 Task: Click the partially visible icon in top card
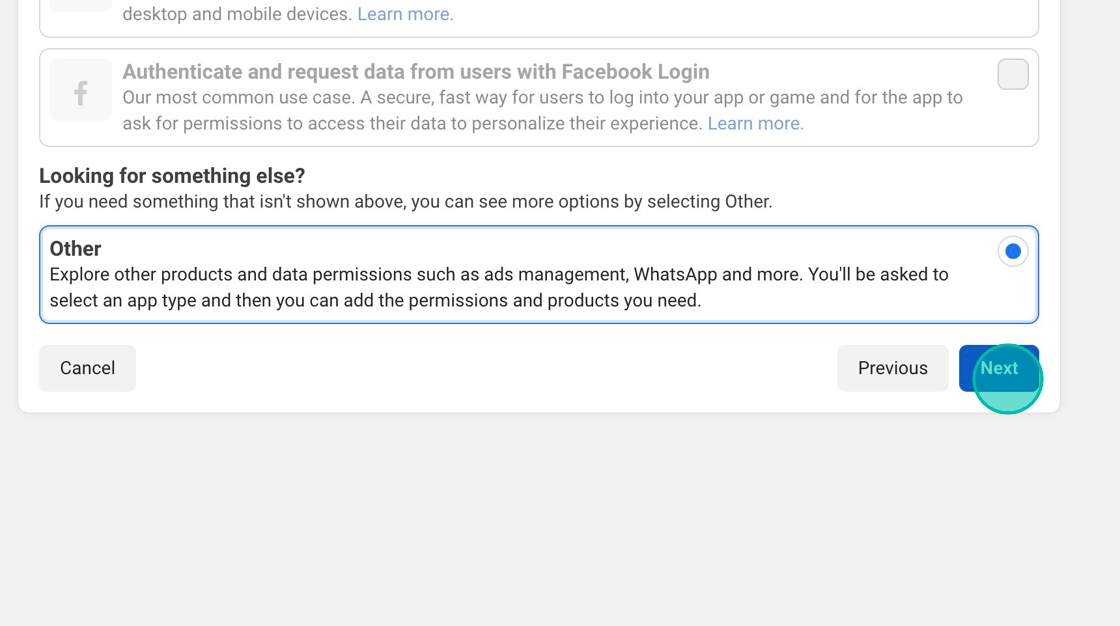click(81, 5)
